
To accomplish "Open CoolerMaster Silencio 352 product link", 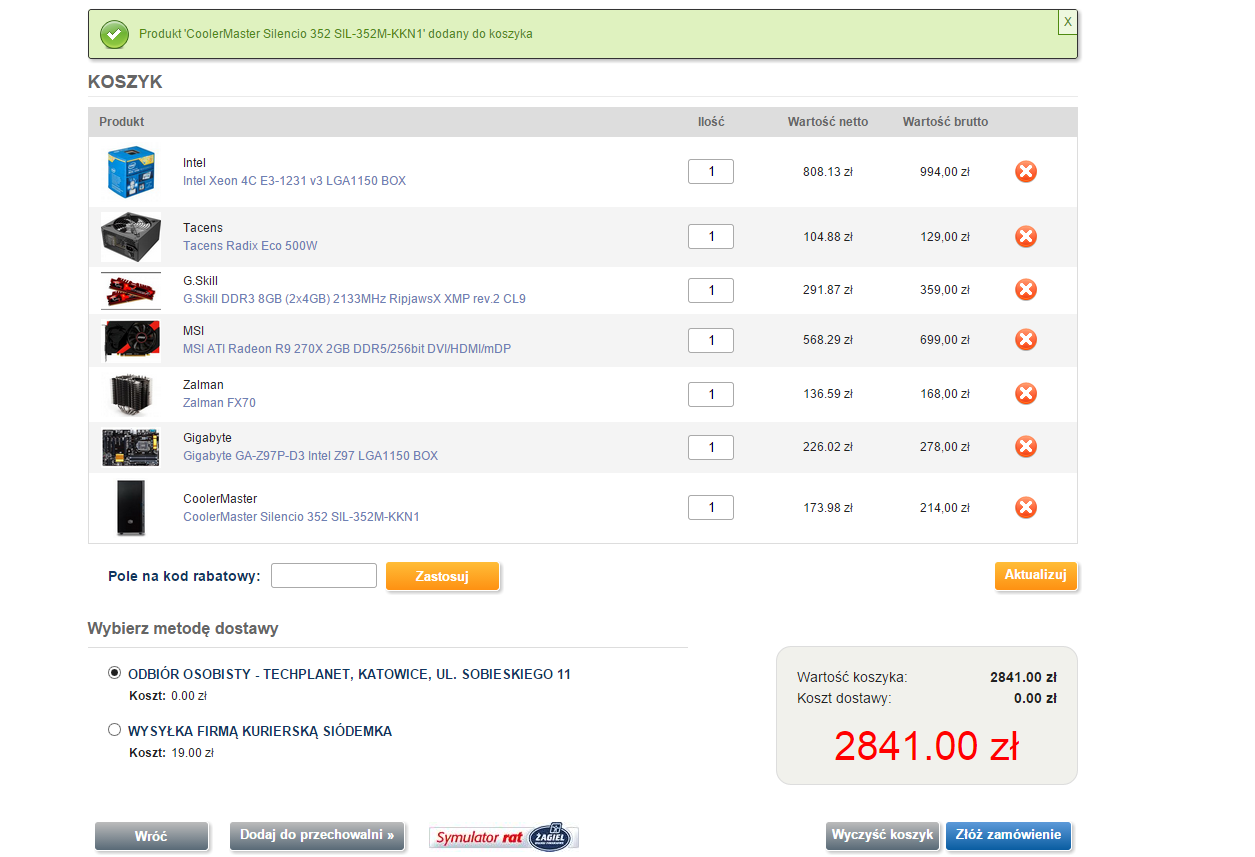I will (301, 517).
